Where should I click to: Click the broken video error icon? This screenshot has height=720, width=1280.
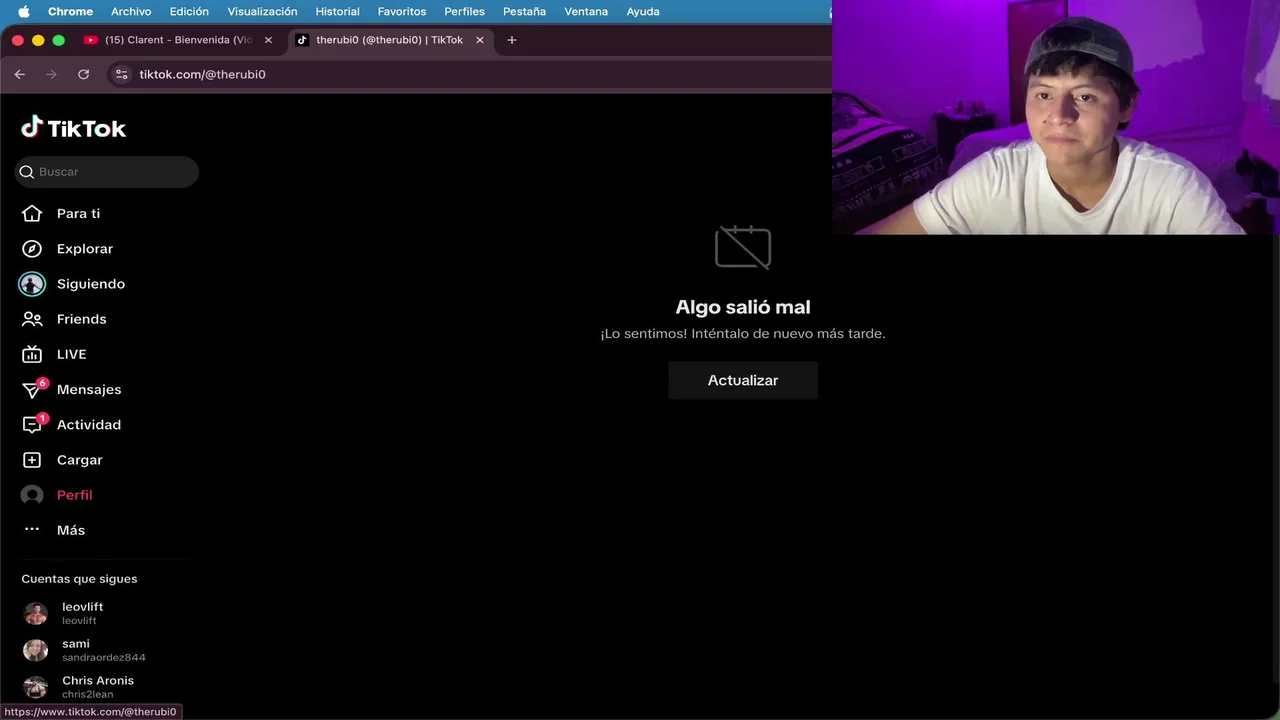pos(743,247)
